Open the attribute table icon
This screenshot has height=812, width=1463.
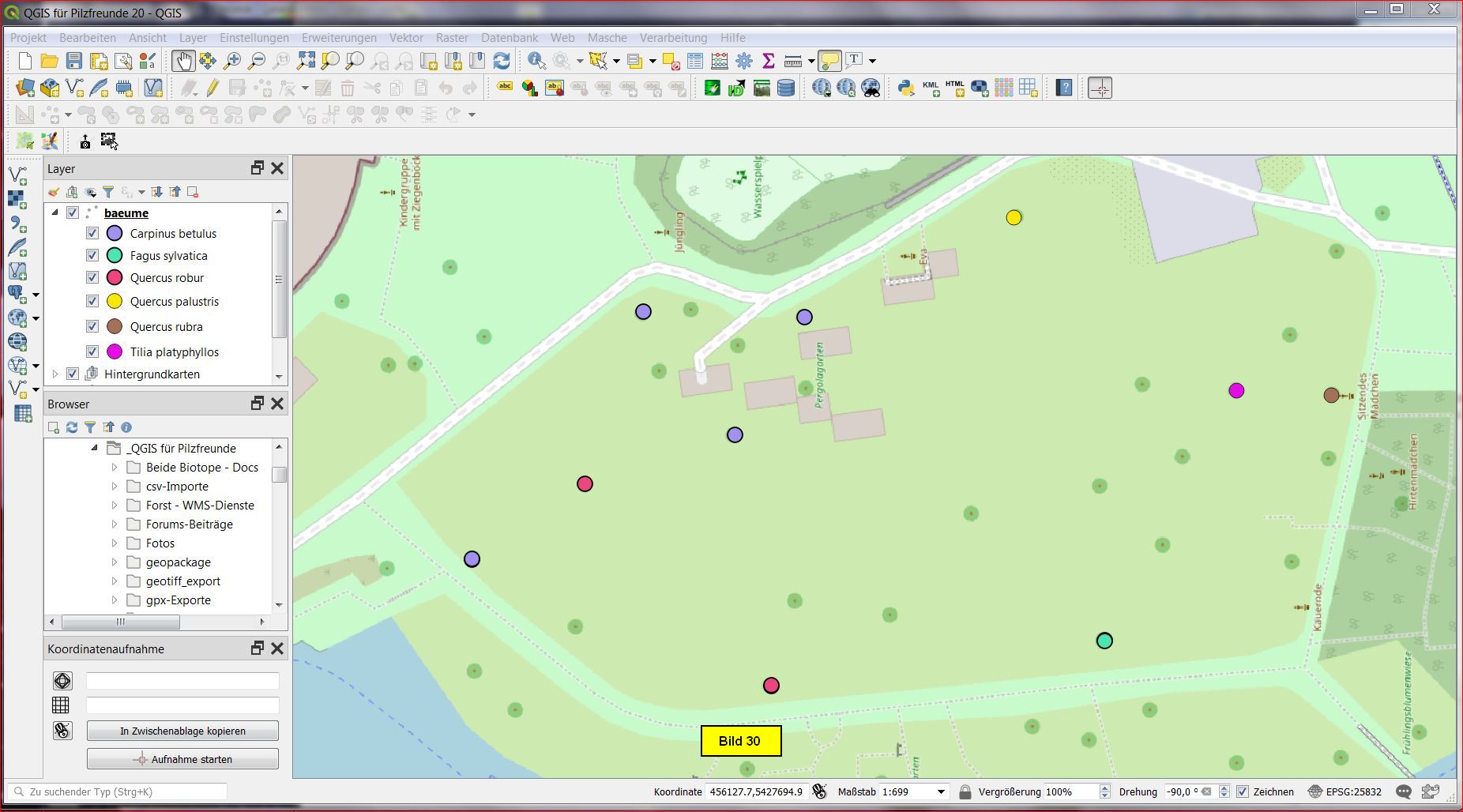pyautogui.click(x=695, y=61)
